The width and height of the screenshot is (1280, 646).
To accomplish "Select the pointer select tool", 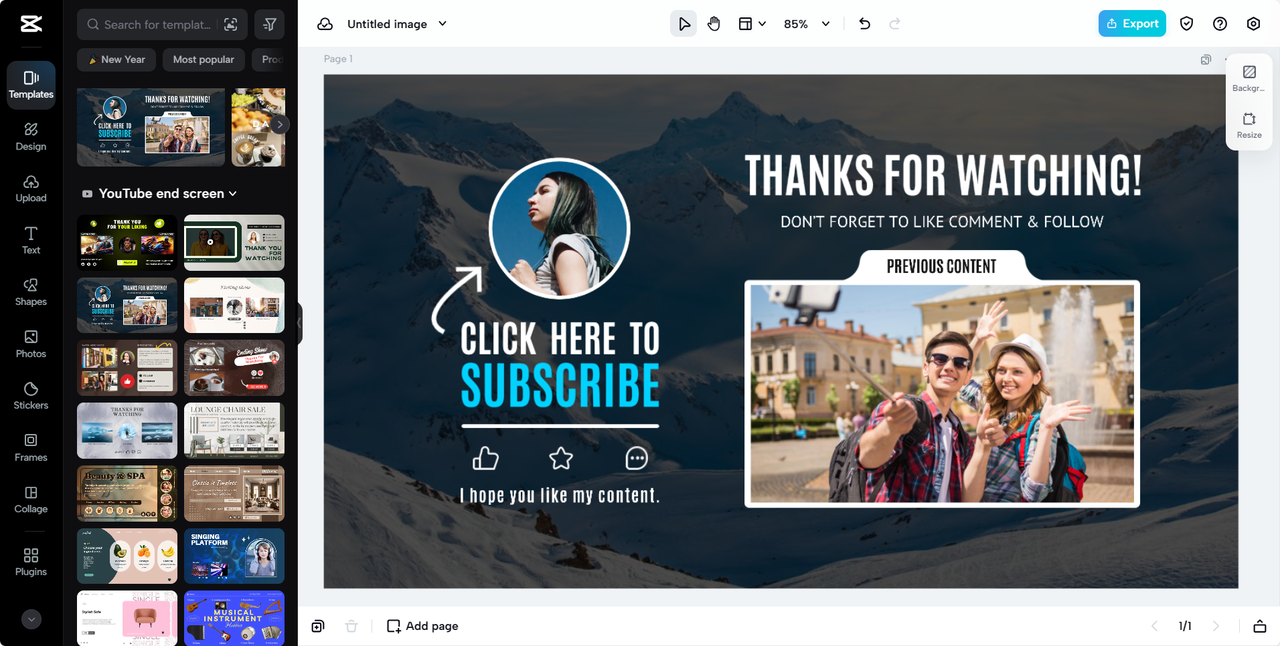I will tap(684, 24).
